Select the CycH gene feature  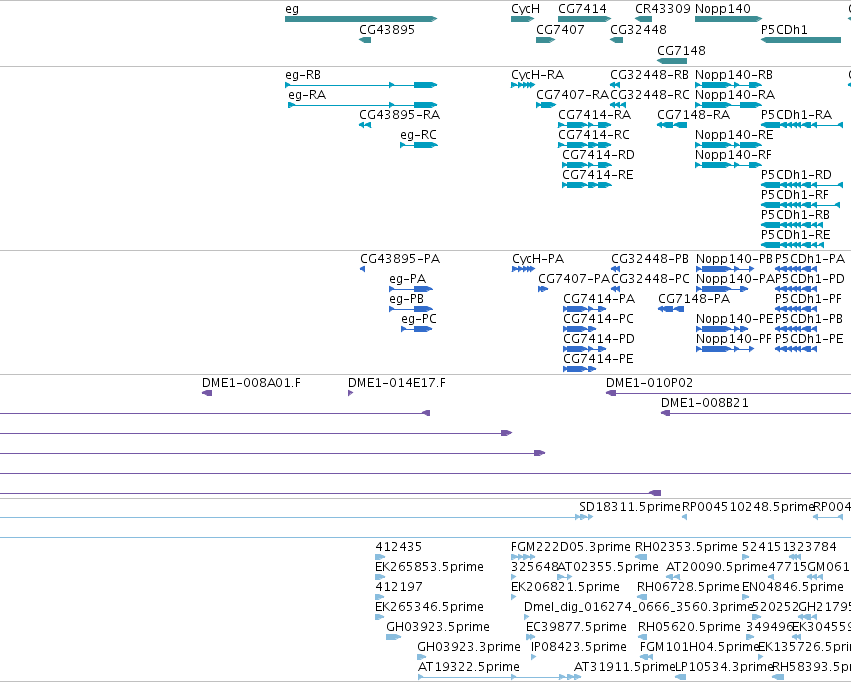pos(522,19)
